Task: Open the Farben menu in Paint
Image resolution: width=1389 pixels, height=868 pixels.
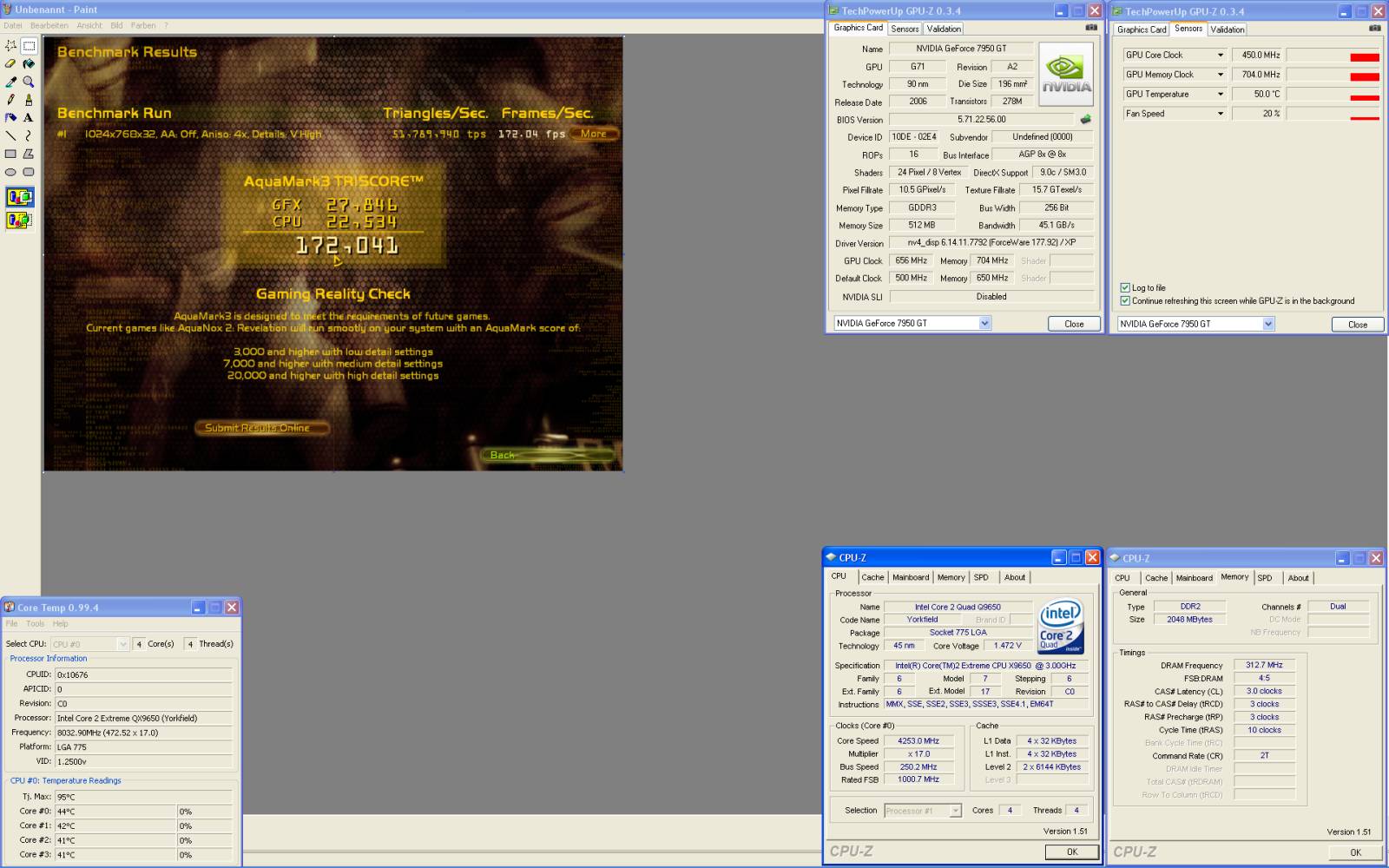Action: click(x=143, y=25)
